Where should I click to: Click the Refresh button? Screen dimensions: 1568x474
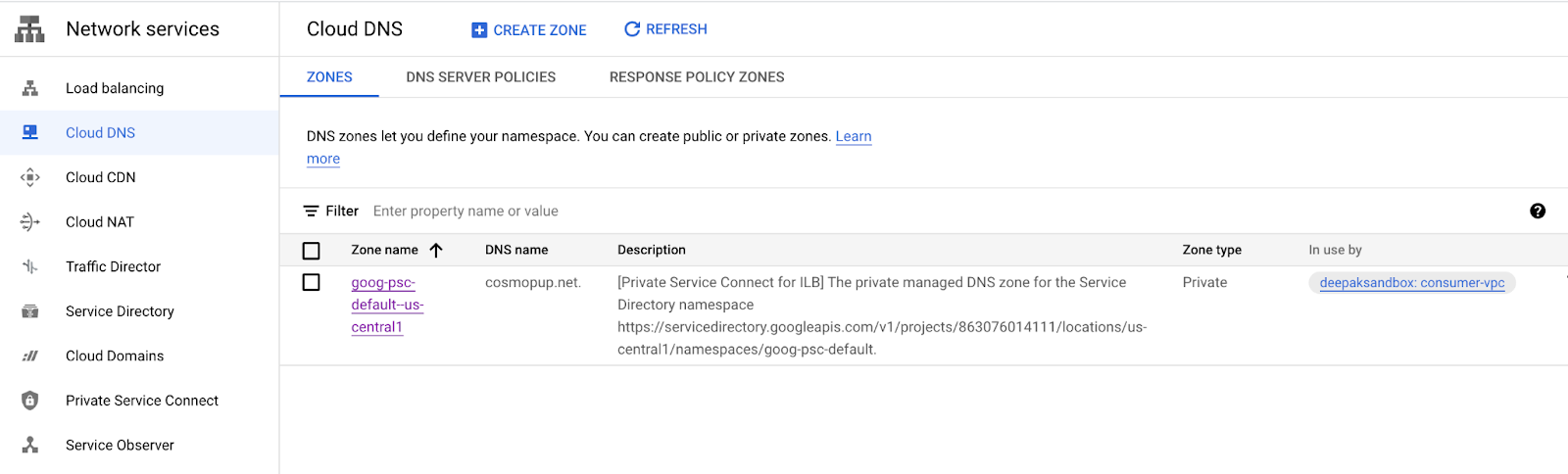665,29
